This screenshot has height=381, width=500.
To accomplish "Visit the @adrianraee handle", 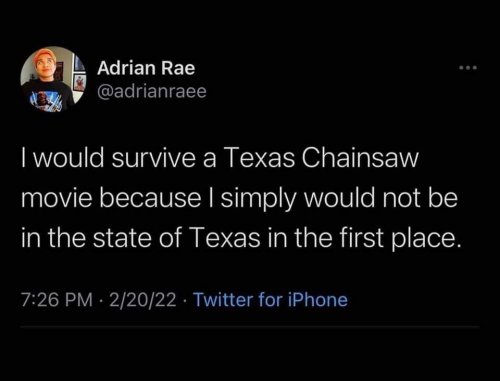I will [152, 91].
